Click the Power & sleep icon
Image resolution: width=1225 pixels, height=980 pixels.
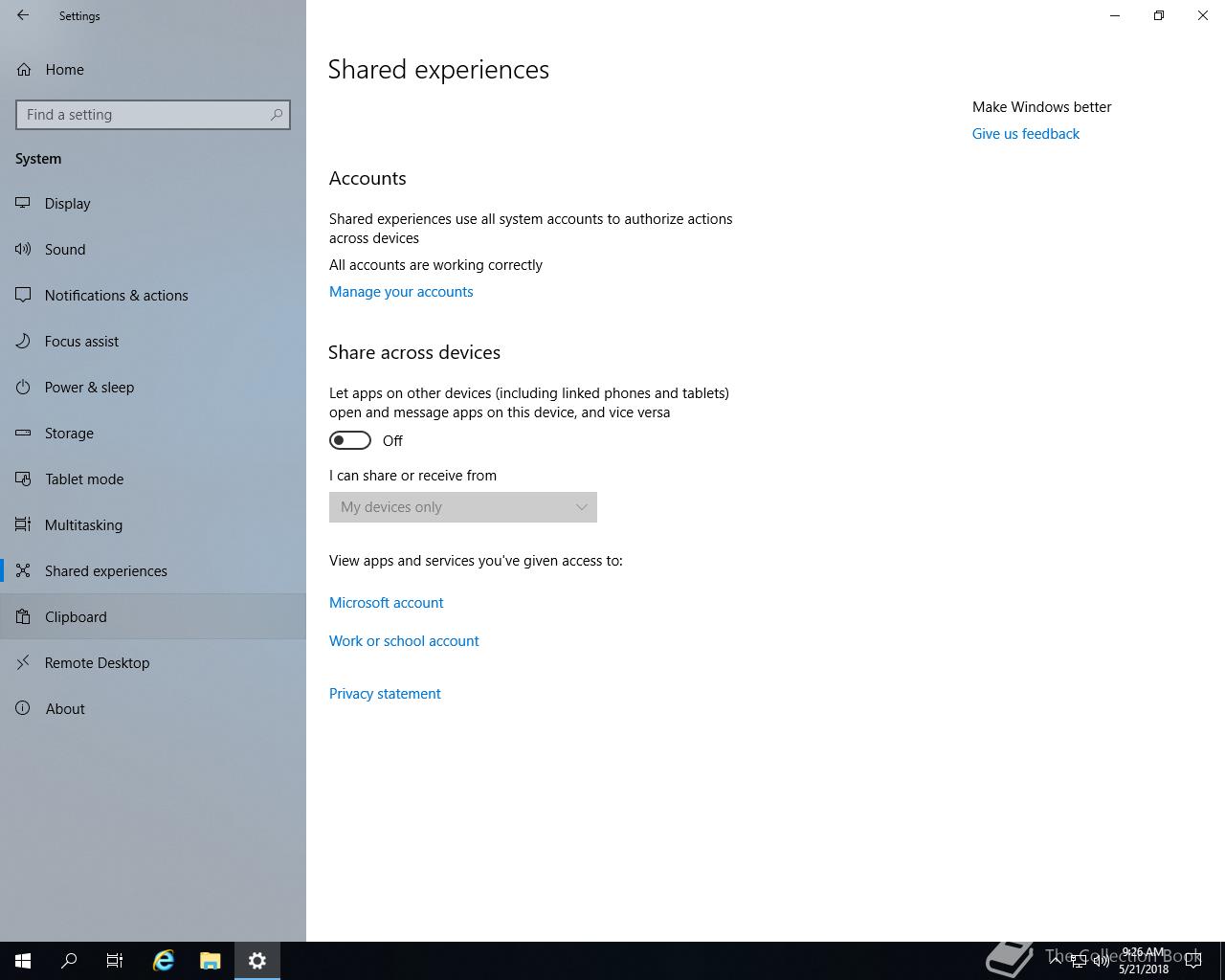[23, 387]
